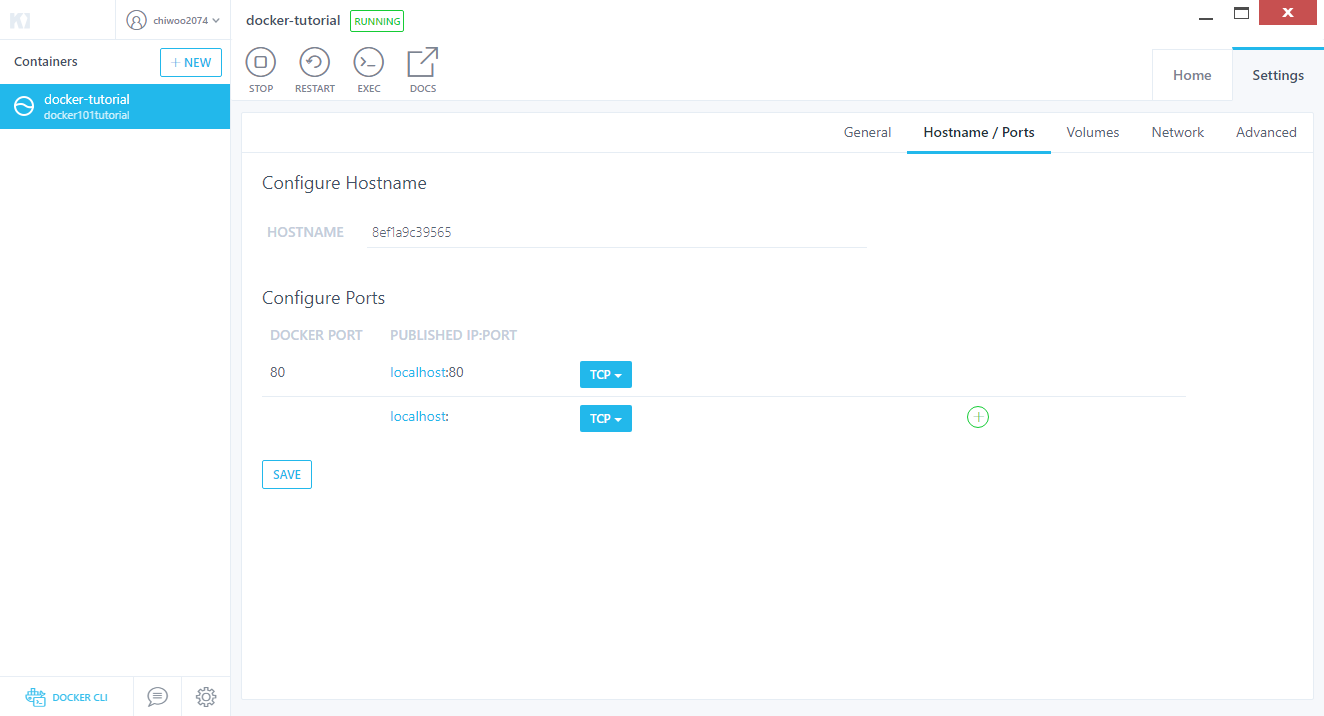1324x716 pixels.
Task: Stop the docker-tutorial container
Action: [261, 63]
